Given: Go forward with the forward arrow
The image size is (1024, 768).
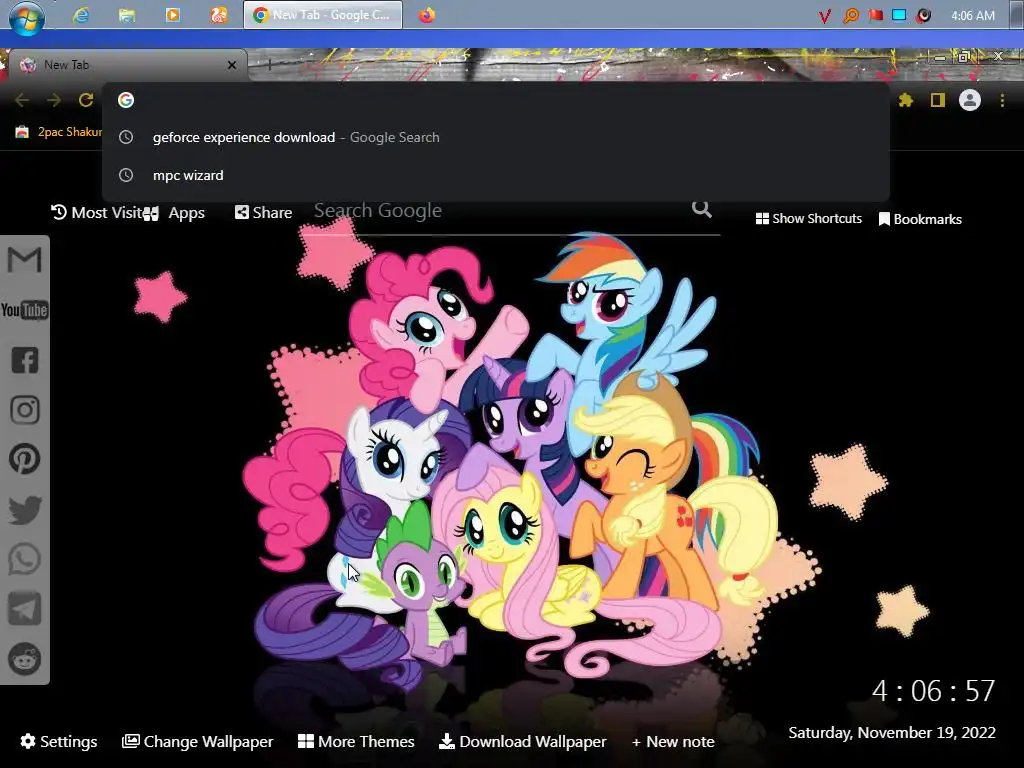Looking at the screenshot, I should coord(54,100).
